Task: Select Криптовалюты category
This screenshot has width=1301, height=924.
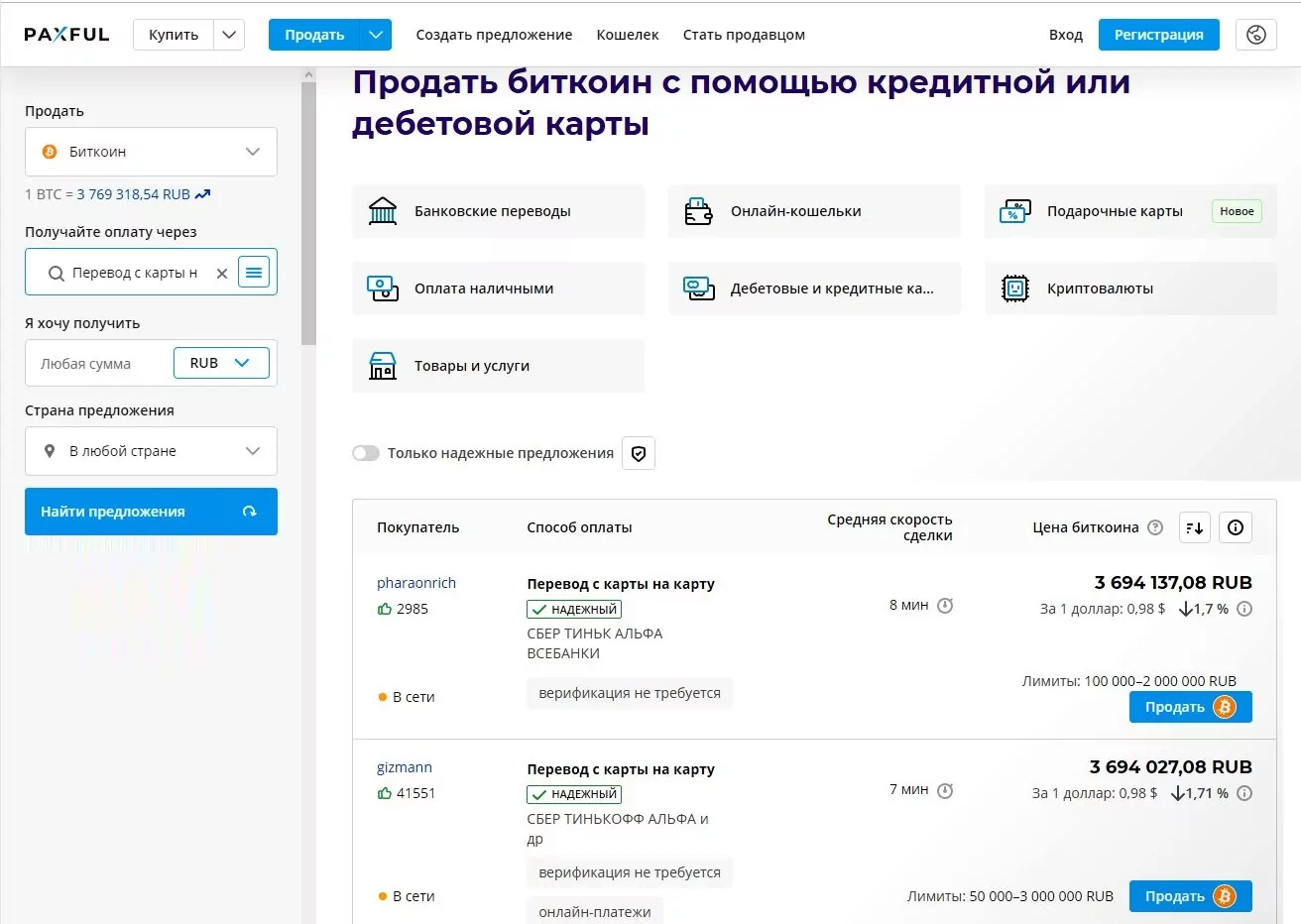Action: click(x=1130, y=289)
